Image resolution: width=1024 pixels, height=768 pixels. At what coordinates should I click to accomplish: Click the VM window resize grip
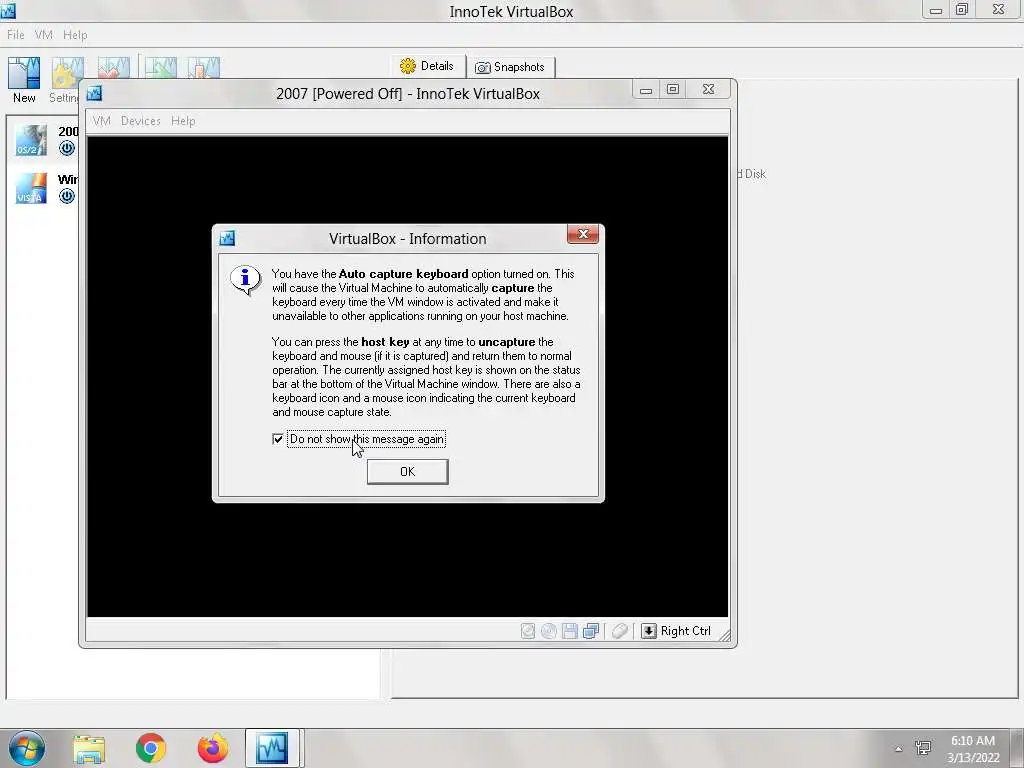click(724, 635)
